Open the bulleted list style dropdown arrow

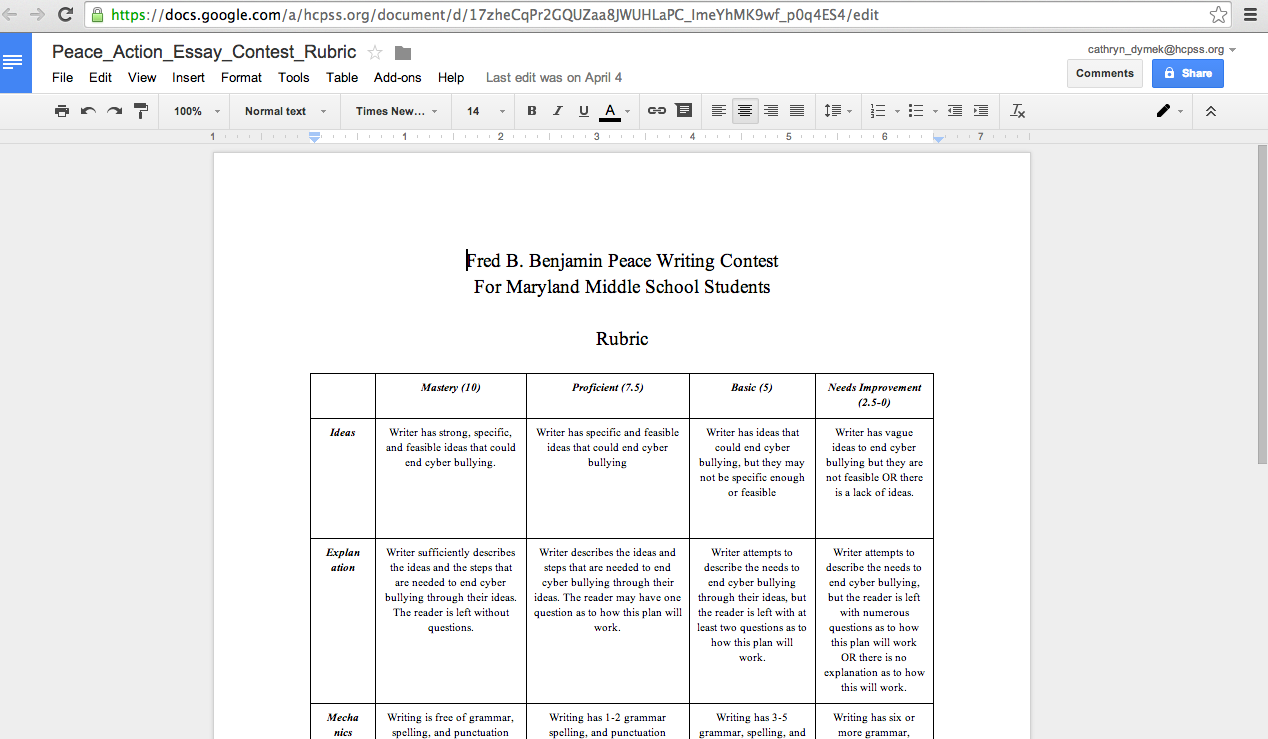(934, 111)
